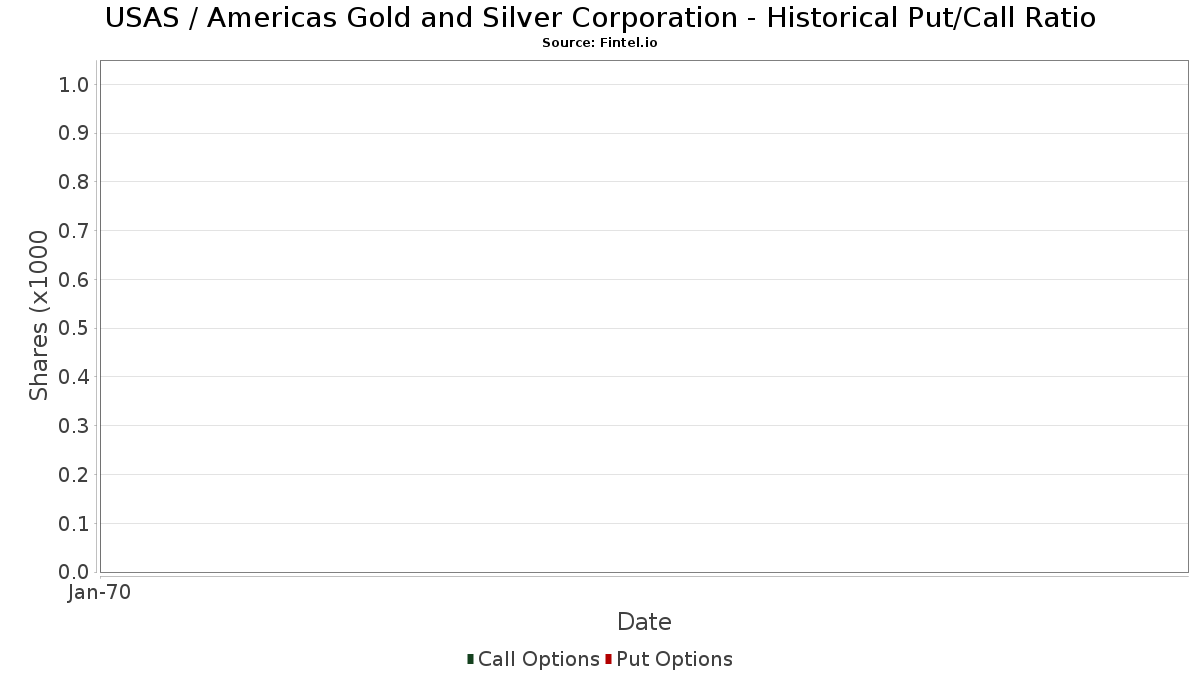Click the Date x-axis title

coord(644,622)
